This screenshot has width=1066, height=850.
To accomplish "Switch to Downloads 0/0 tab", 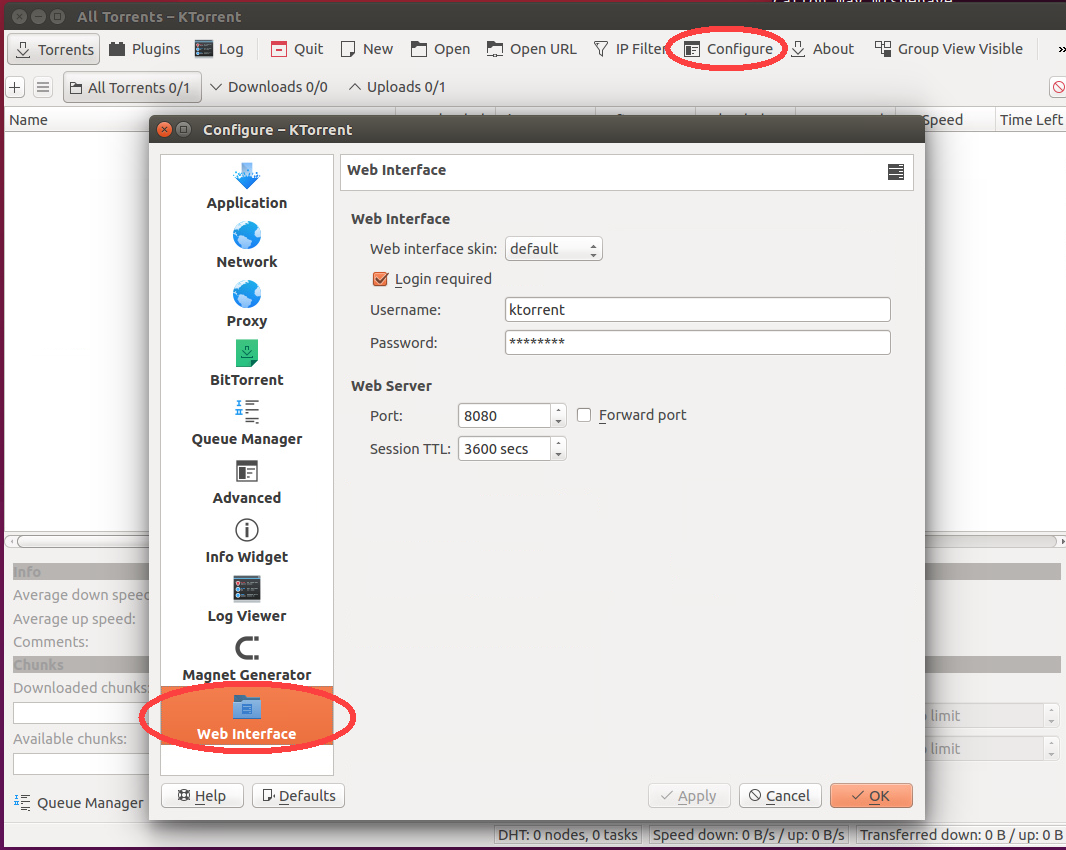I will (269, 87).
